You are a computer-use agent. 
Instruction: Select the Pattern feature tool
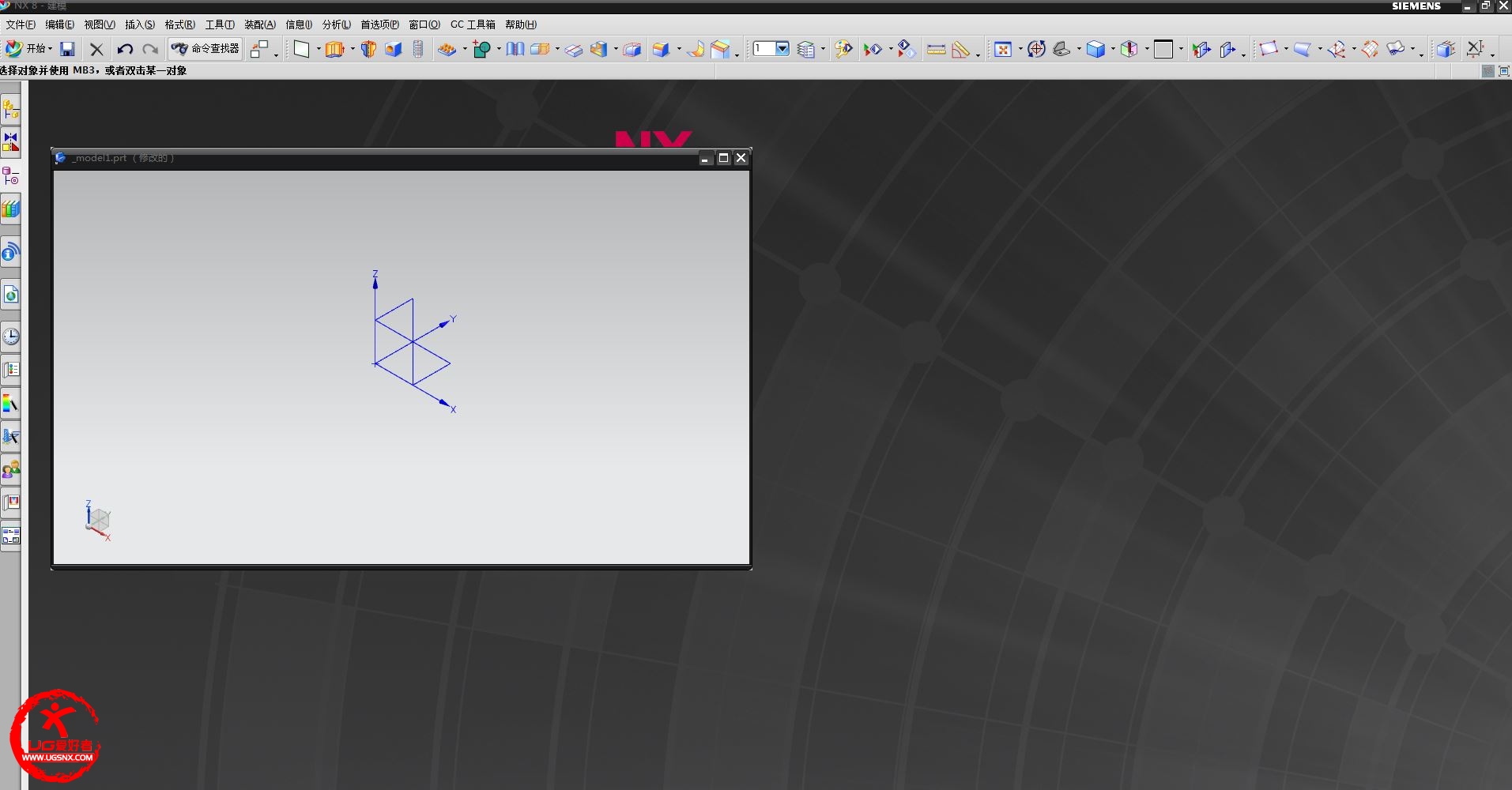point(447,49)
